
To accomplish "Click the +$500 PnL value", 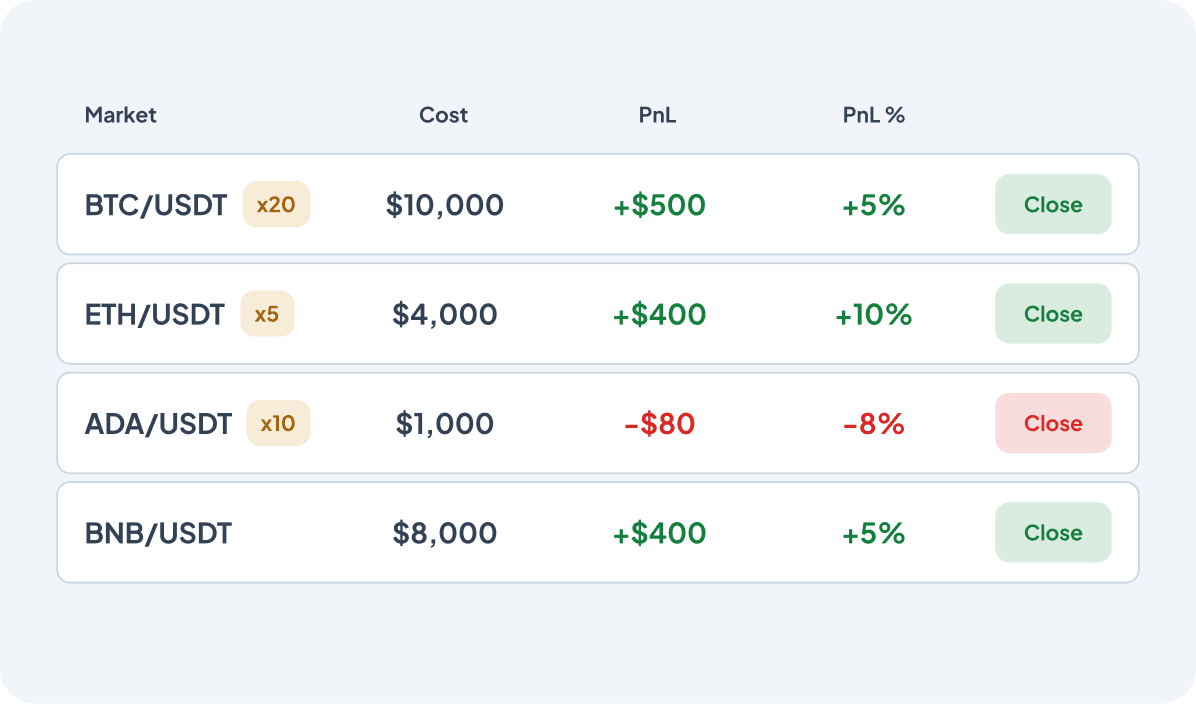I will point(657,204).
